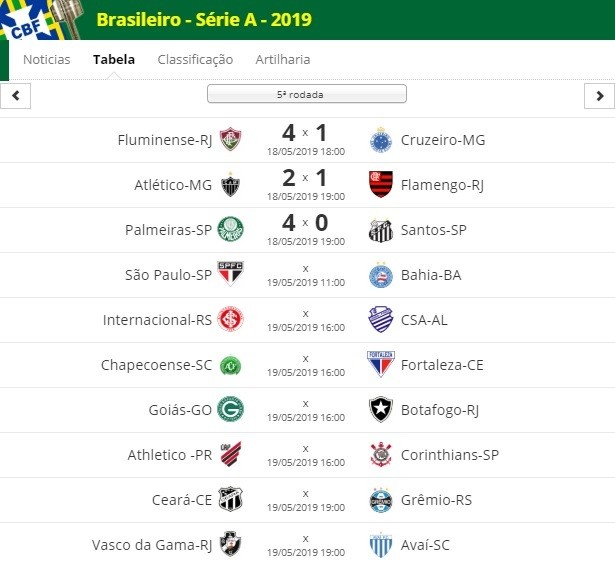The width and height of the screenshot is (615, 573).
Task: Click the Atlético-MG team crest
Action: click(230, 185)
